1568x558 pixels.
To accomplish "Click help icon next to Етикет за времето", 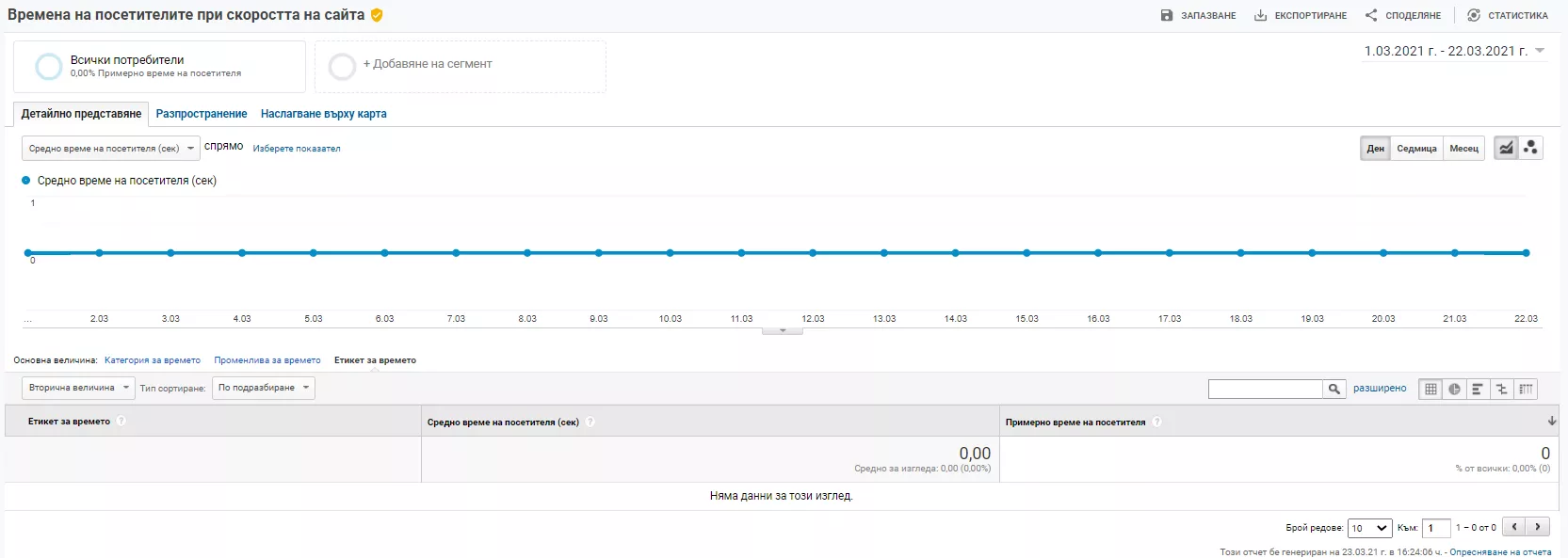I will click(121, 422).
